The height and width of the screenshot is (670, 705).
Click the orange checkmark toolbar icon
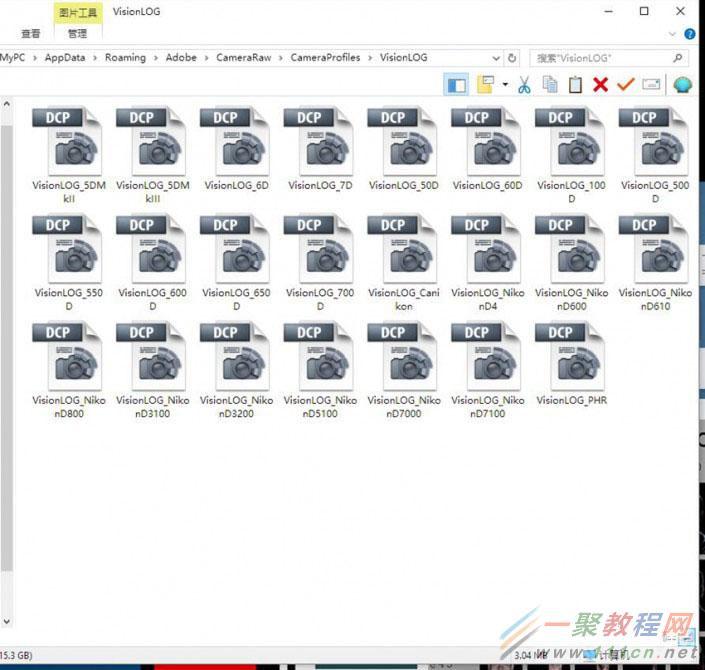(x=625, y=84)
